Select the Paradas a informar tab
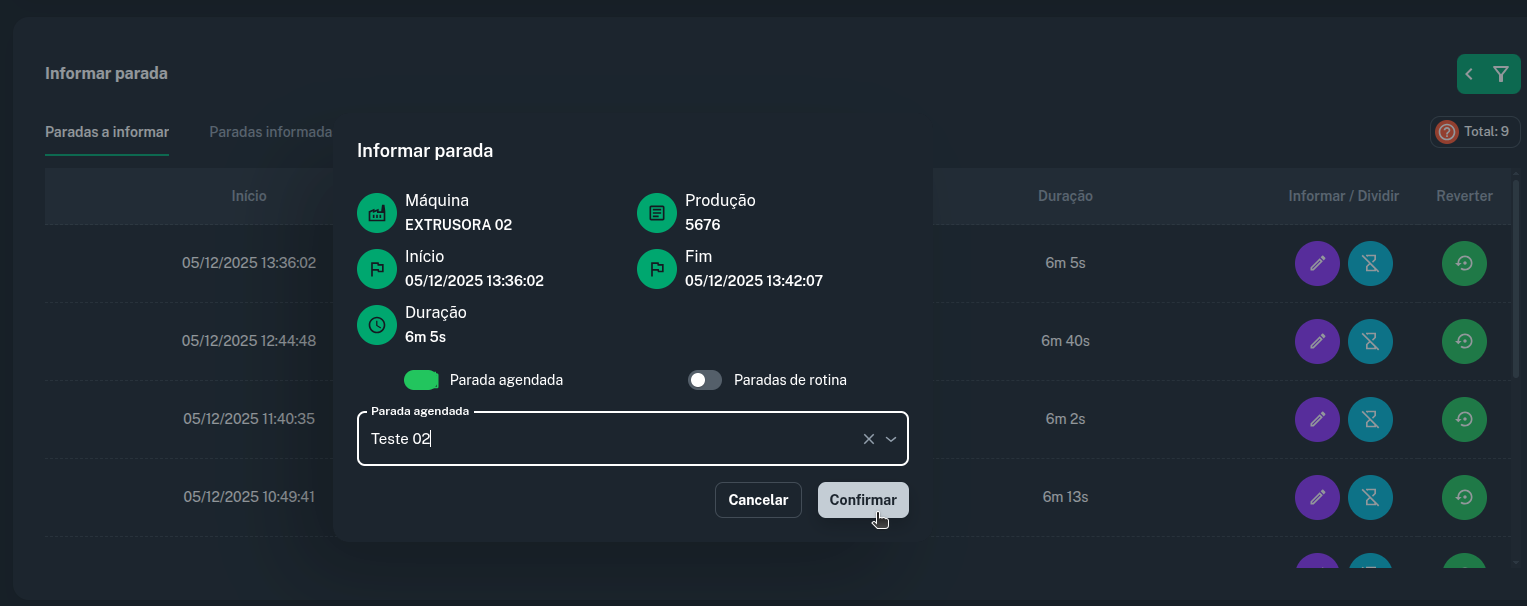This screenshot has height=606, width=1527. (x=106, y=131)
